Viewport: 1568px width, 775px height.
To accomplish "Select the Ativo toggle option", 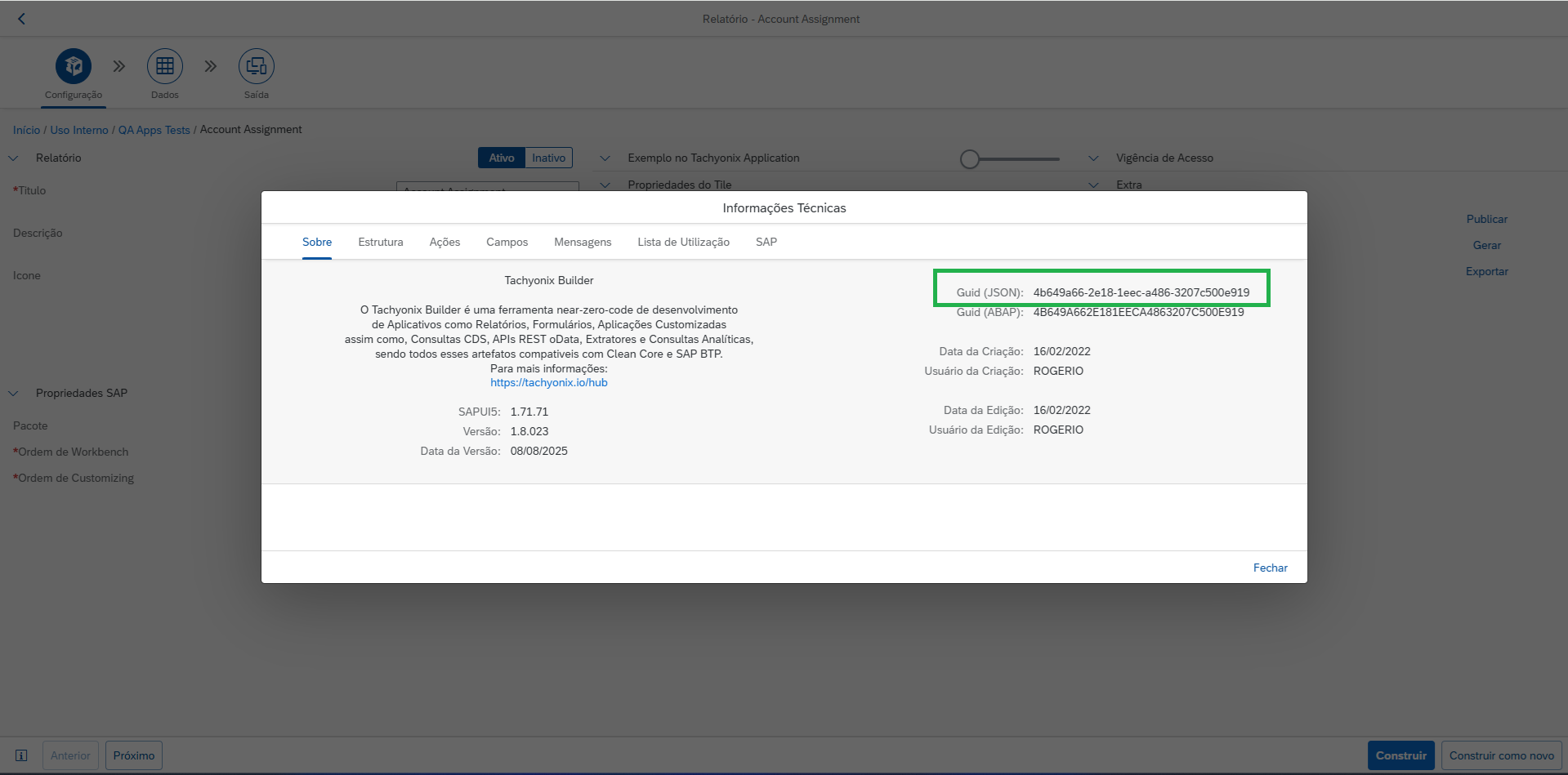I will click(502, 158).
